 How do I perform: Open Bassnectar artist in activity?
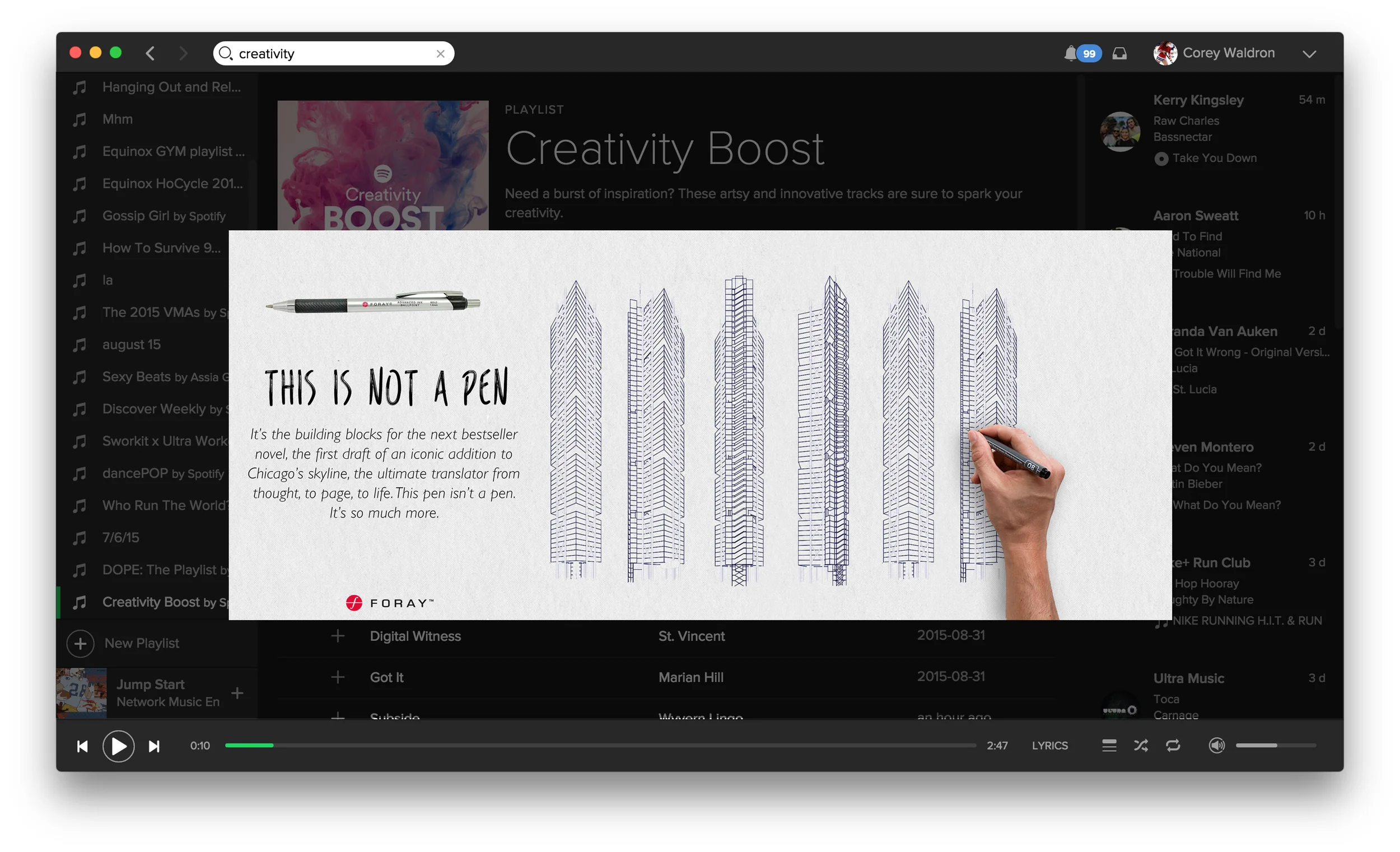1182,137
